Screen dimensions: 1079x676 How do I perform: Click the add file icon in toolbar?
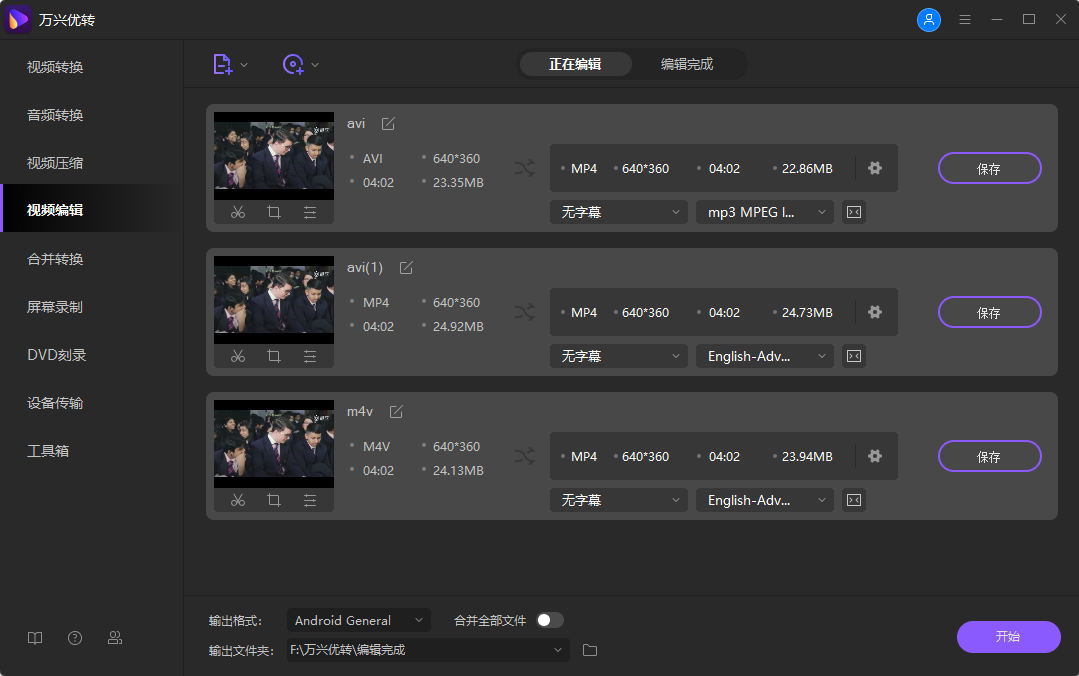222,64
